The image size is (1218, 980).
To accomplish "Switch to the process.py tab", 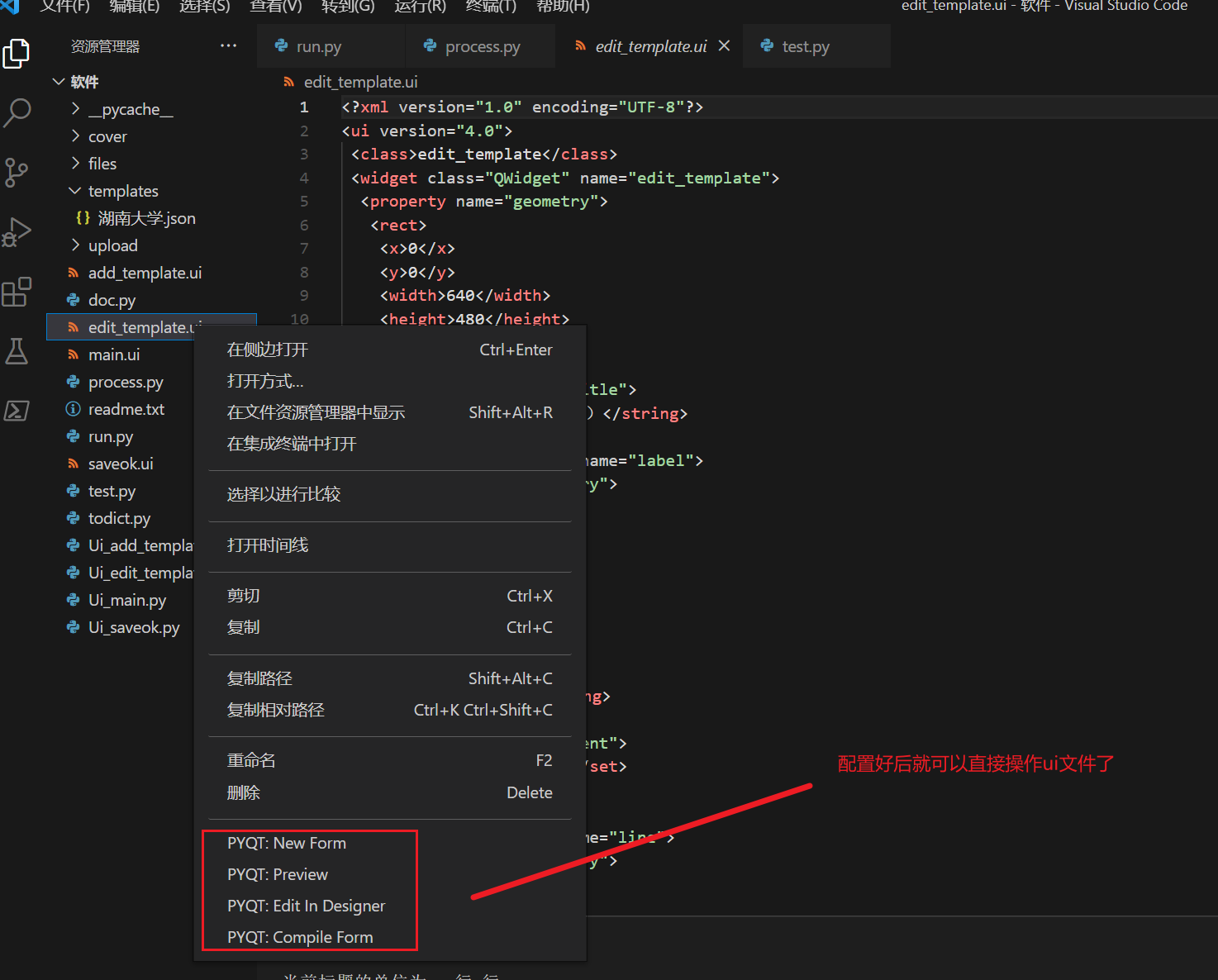I will (480, 46).
